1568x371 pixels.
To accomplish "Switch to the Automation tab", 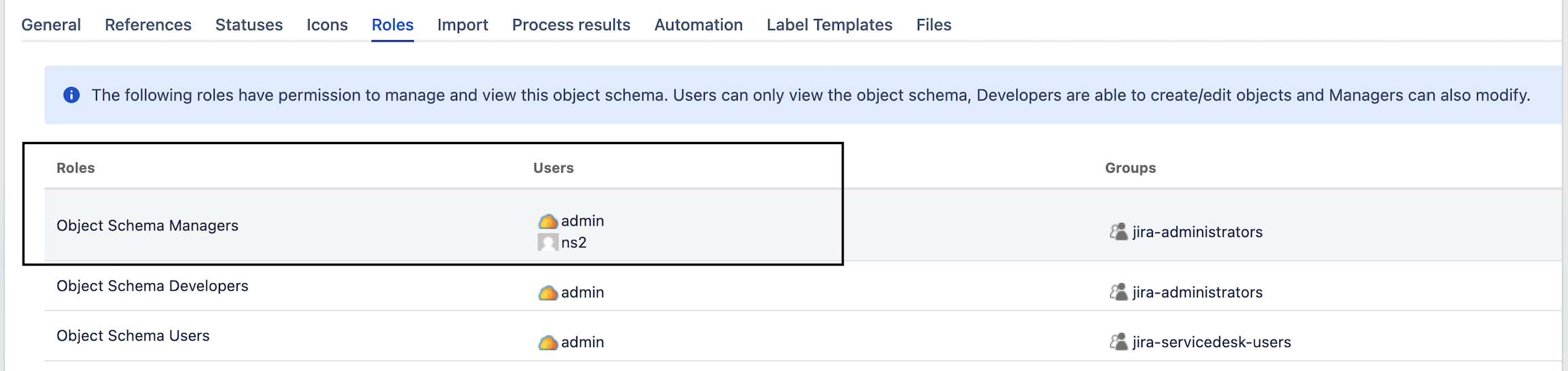I will pyautogui.click(x=698, y=24).
